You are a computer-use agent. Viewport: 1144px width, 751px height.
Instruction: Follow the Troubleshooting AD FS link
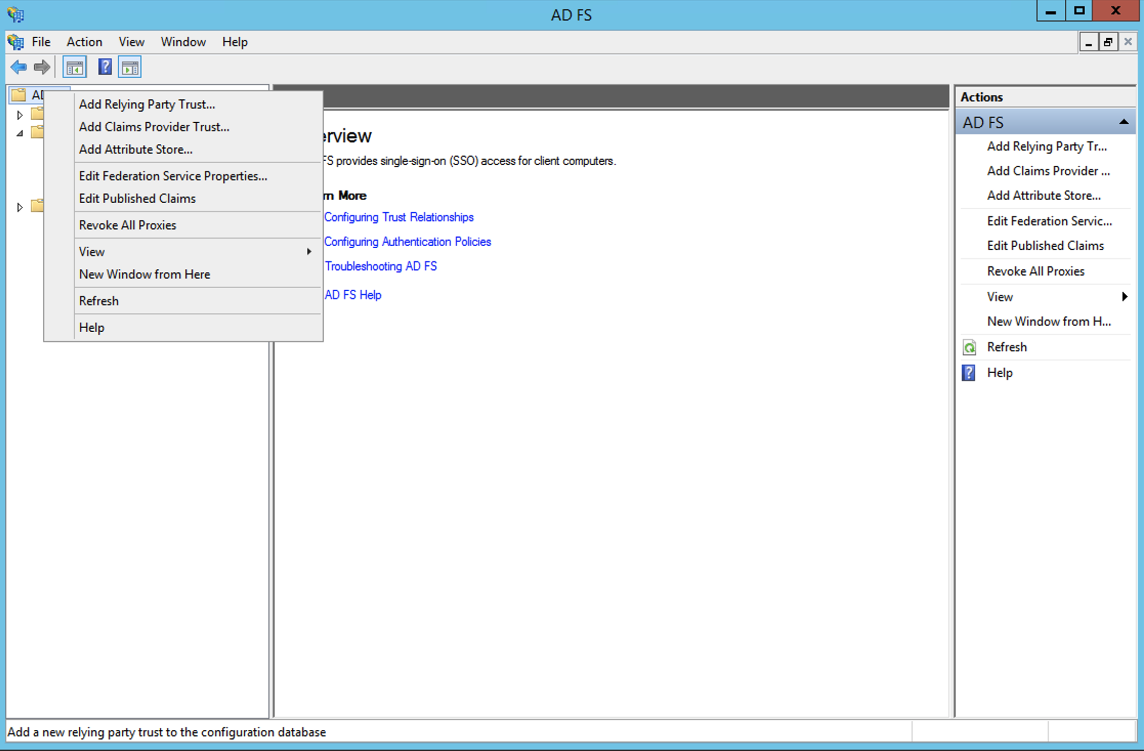(381, 266)
